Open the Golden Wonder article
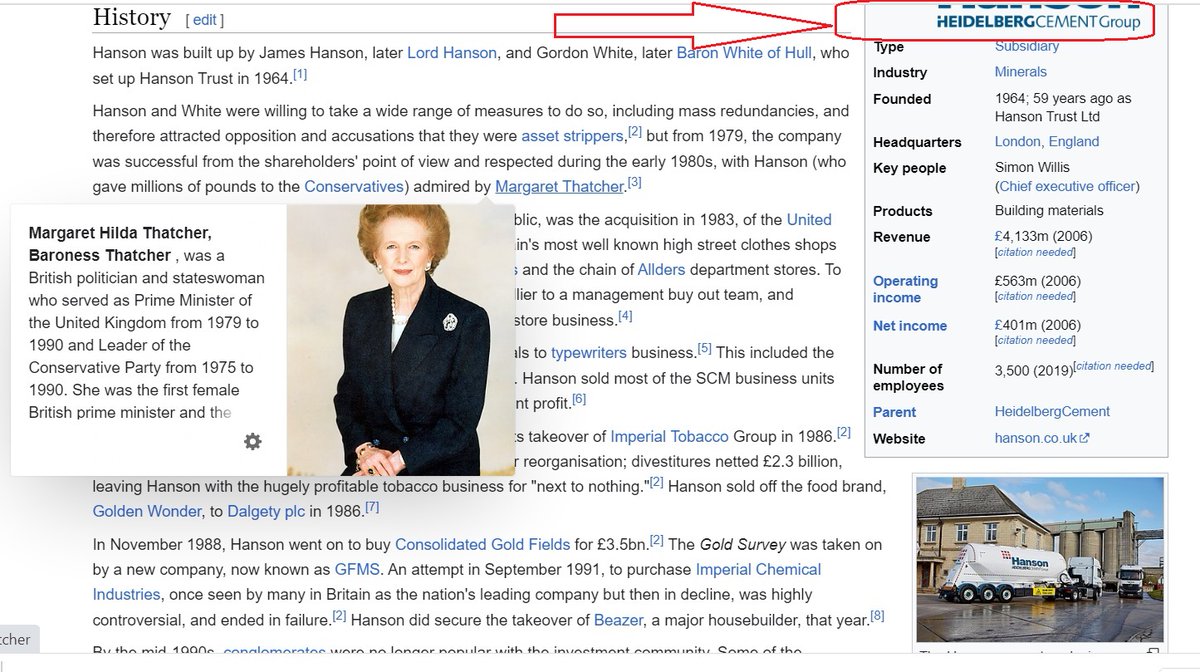The height and width of the screenshot is (672, 1200). tap(144, 510)
